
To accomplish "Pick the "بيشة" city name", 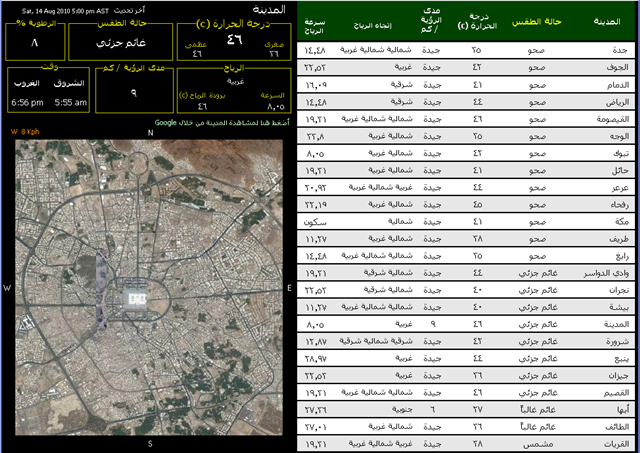I will pos(619,307).
